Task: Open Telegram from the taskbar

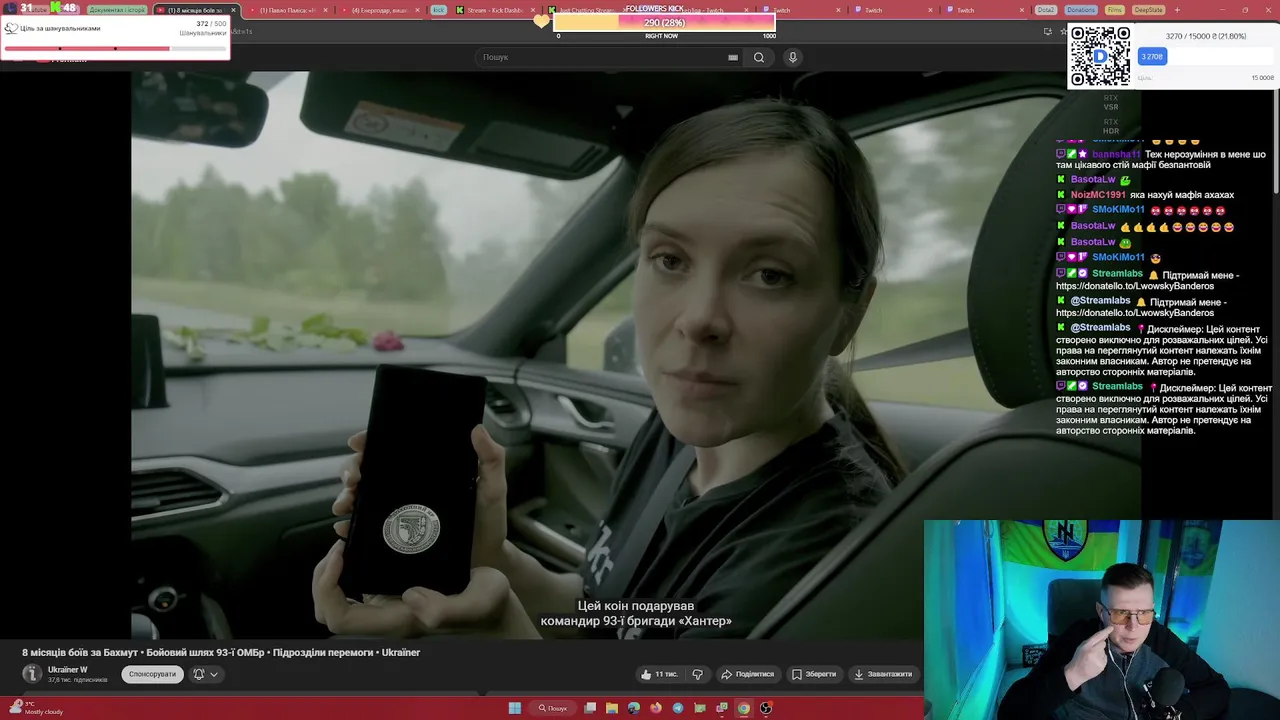Action: [x=678, y=708]
